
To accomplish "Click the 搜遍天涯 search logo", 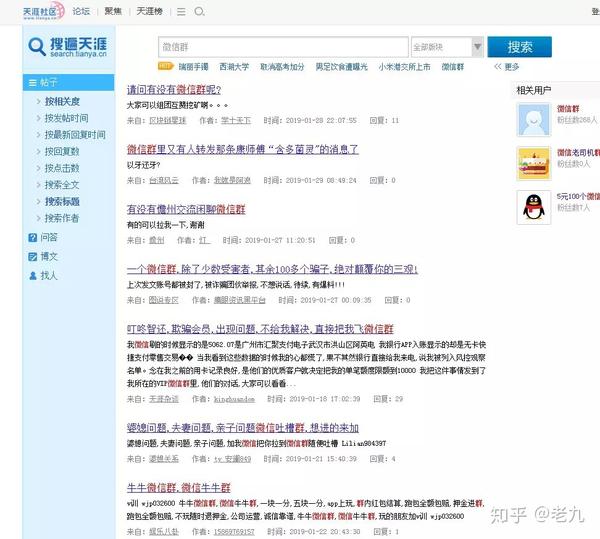I will (x=68, y=47).
